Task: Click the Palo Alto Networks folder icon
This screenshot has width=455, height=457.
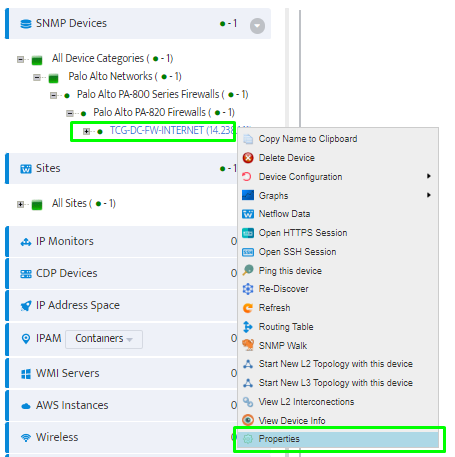Action: tap(53, 78)
